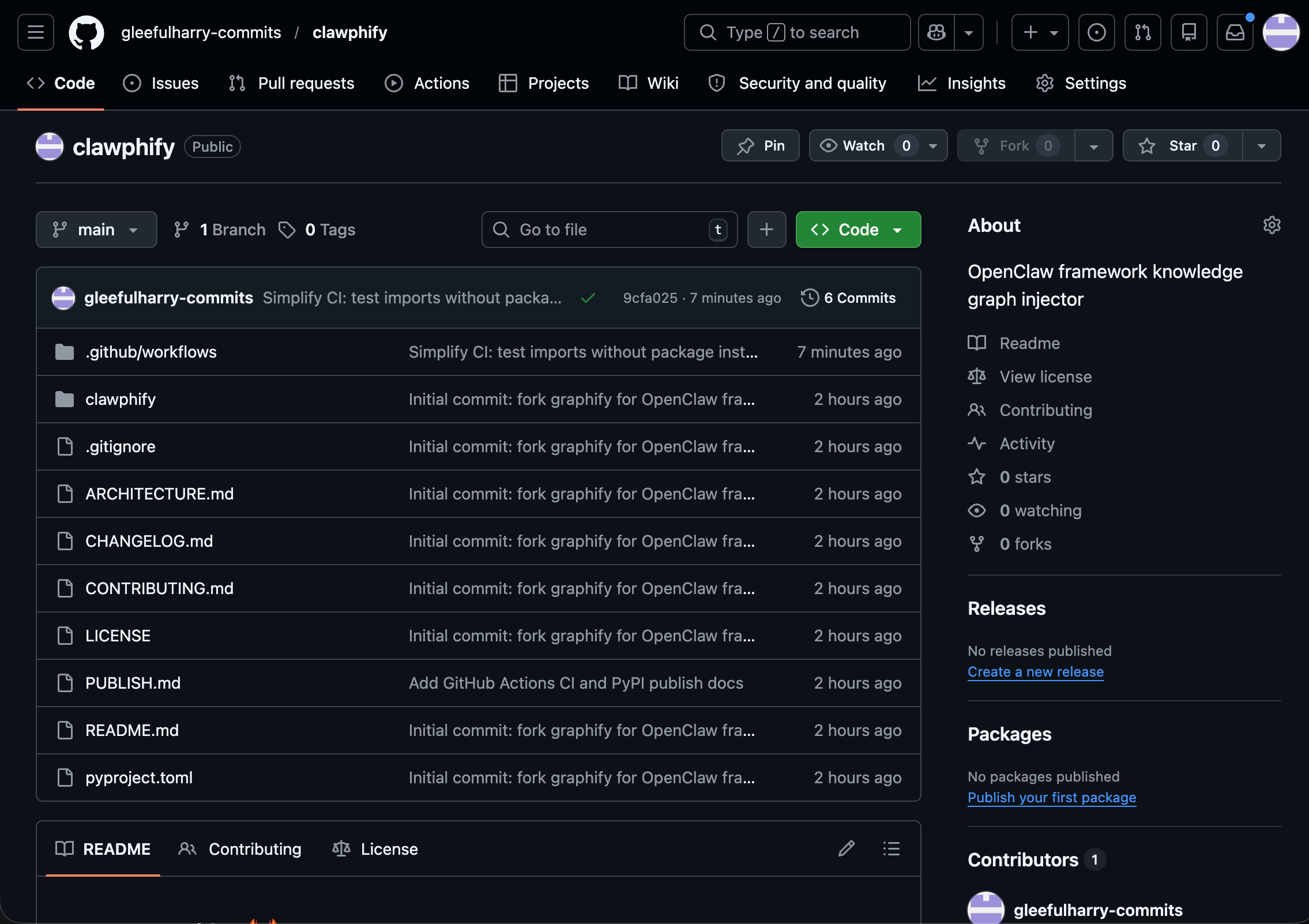Add file with the plus button
Screen dimensions: 1309x924
766,230
